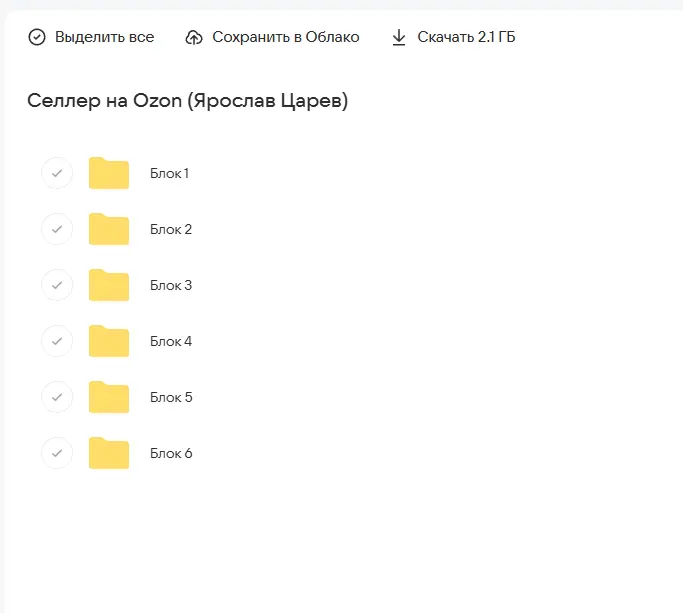Click the select-all checkmark icon
The height and width of the screenshot is (613, 683).
click(37, 37)
